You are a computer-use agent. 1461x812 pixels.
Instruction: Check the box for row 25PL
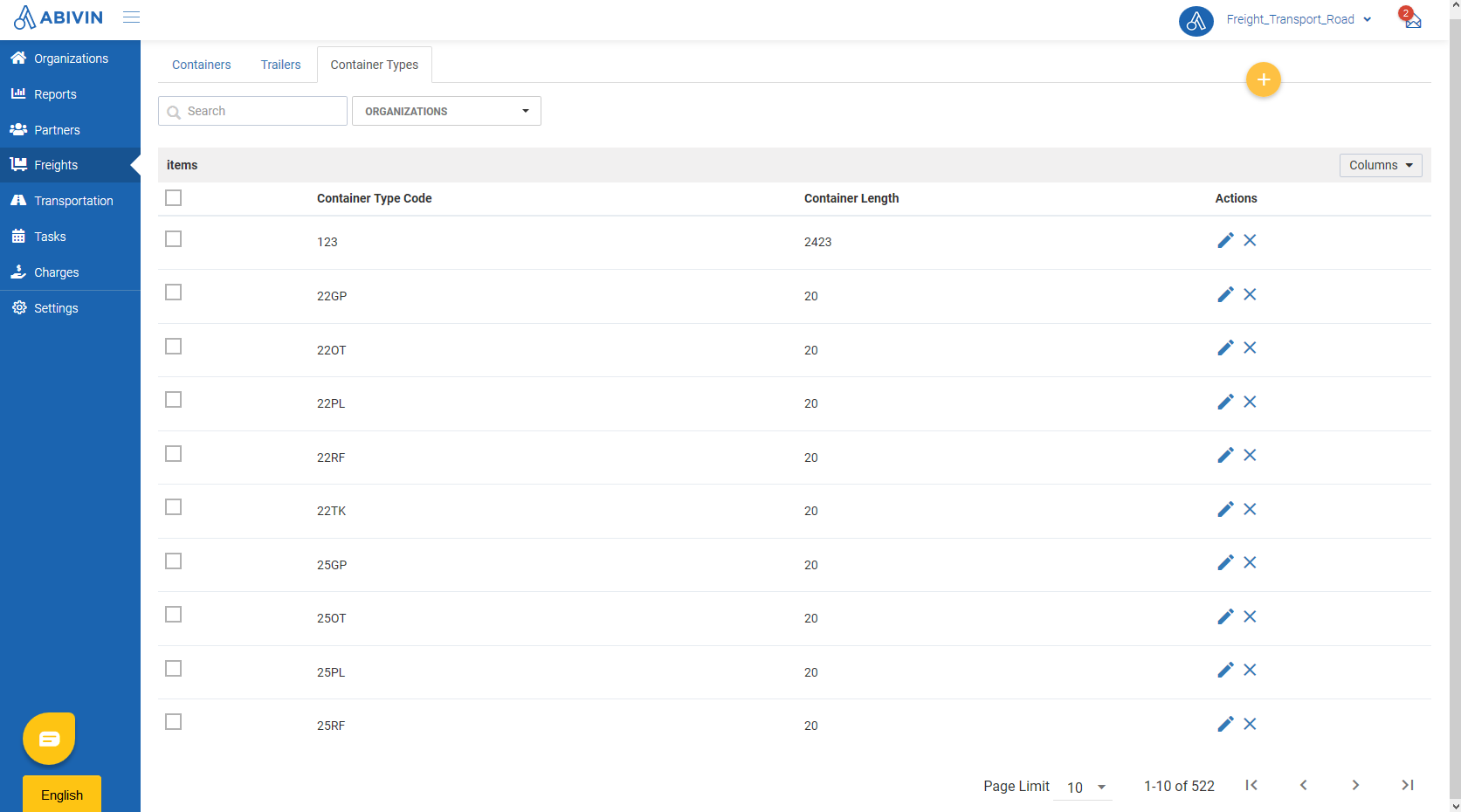pos(174,669)
